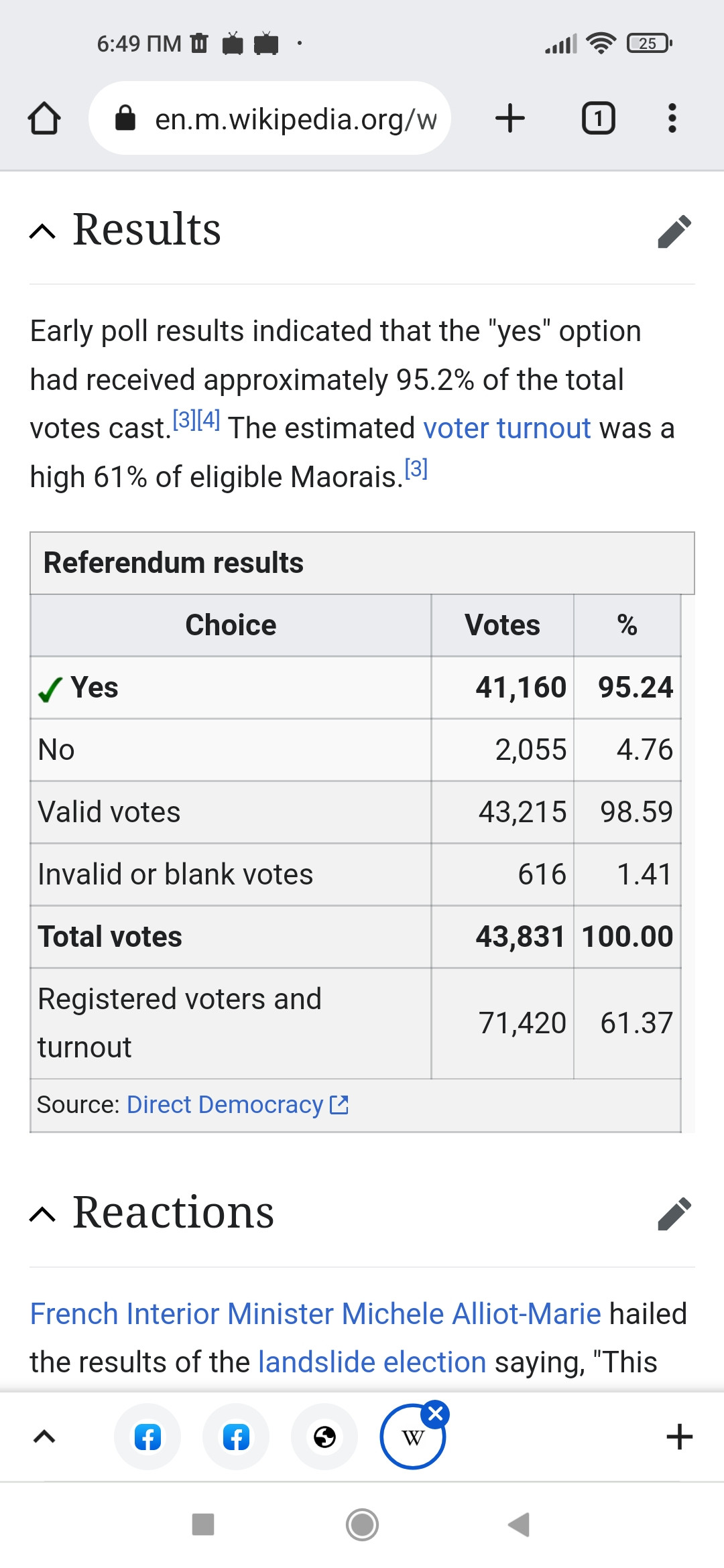Add a tab using bottom bar plus
Viewport: 724px width, 1568px height.
679,1437
